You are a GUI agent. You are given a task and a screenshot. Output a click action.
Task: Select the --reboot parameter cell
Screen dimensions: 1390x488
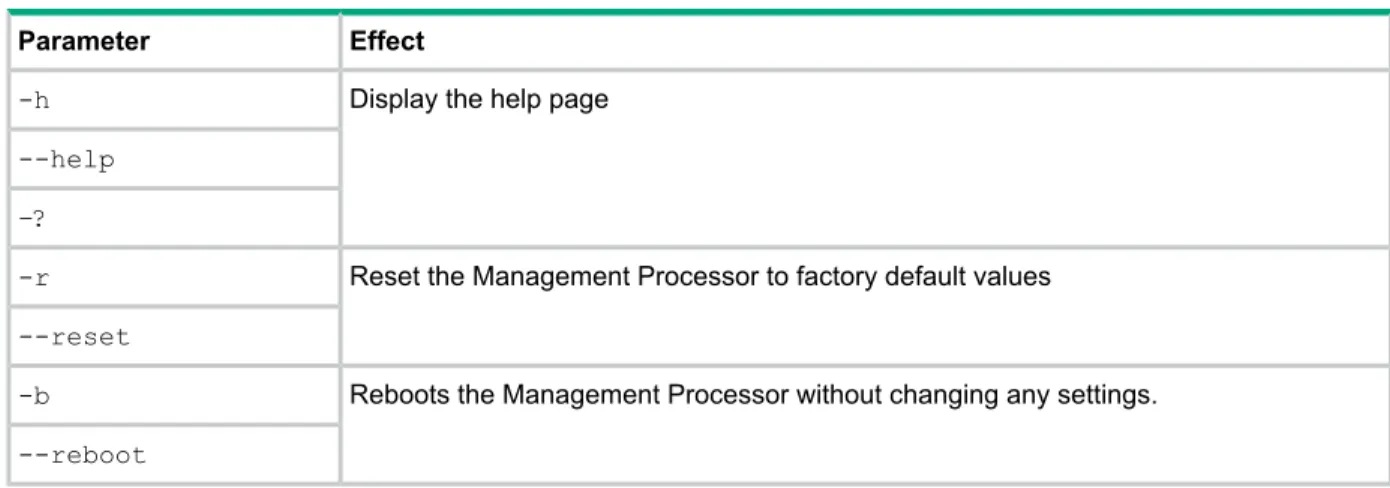click(x=174, y=454)
